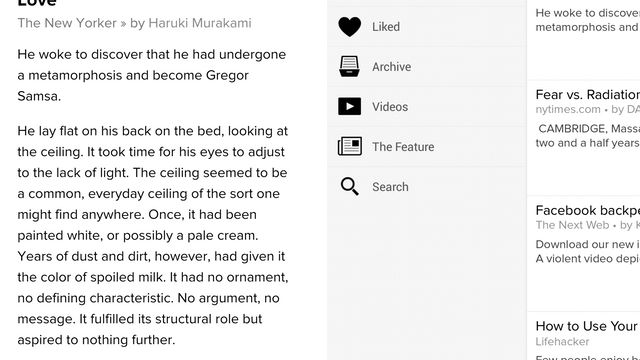Click the Search magnifier icon
This screenshot has width=640, height=360.
pyautogui.click(x=350, y=187)
